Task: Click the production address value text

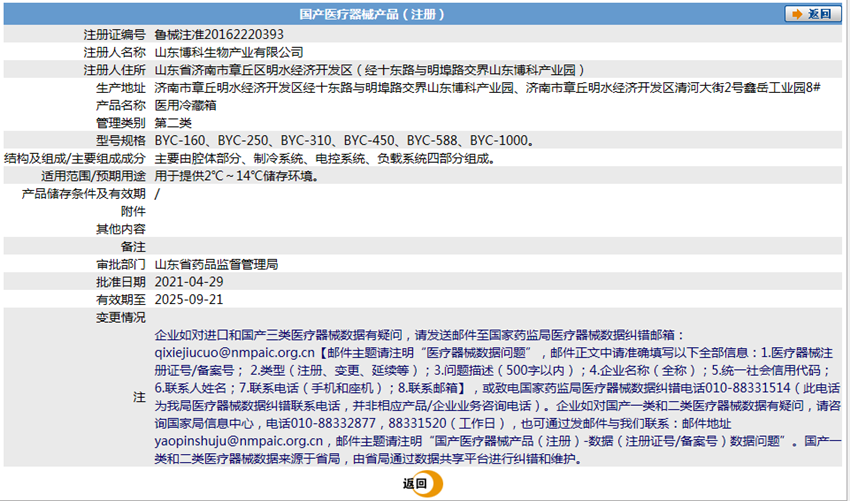Action: (x=487, y=88)
